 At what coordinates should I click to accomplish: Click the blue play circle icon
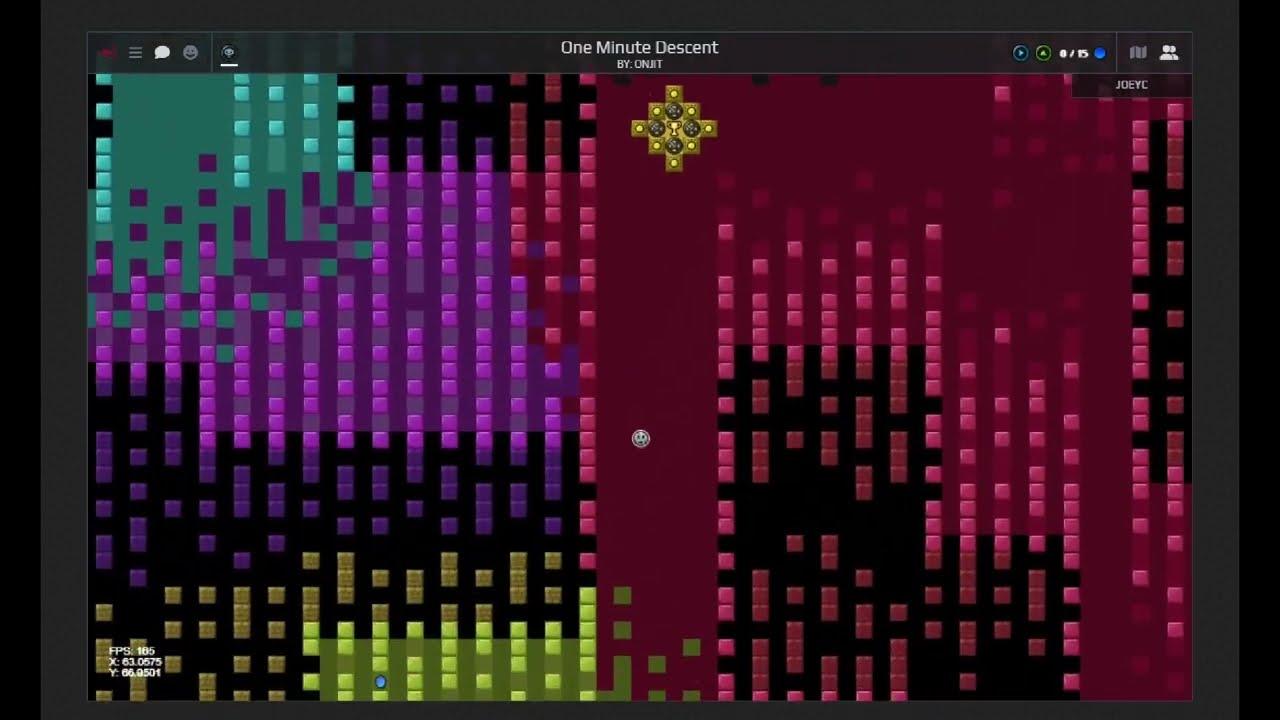click(1020, 53)
